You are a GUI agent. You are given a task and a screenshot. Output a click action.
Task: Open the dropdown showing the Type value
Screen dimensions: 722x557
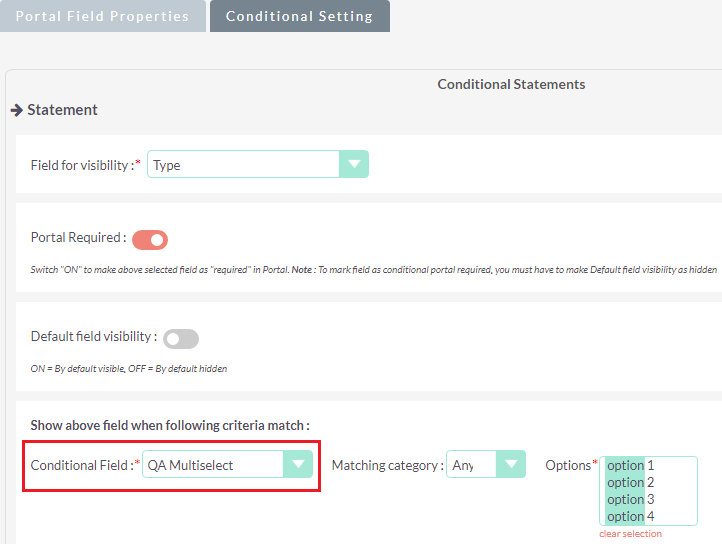[x=245, y=165]
